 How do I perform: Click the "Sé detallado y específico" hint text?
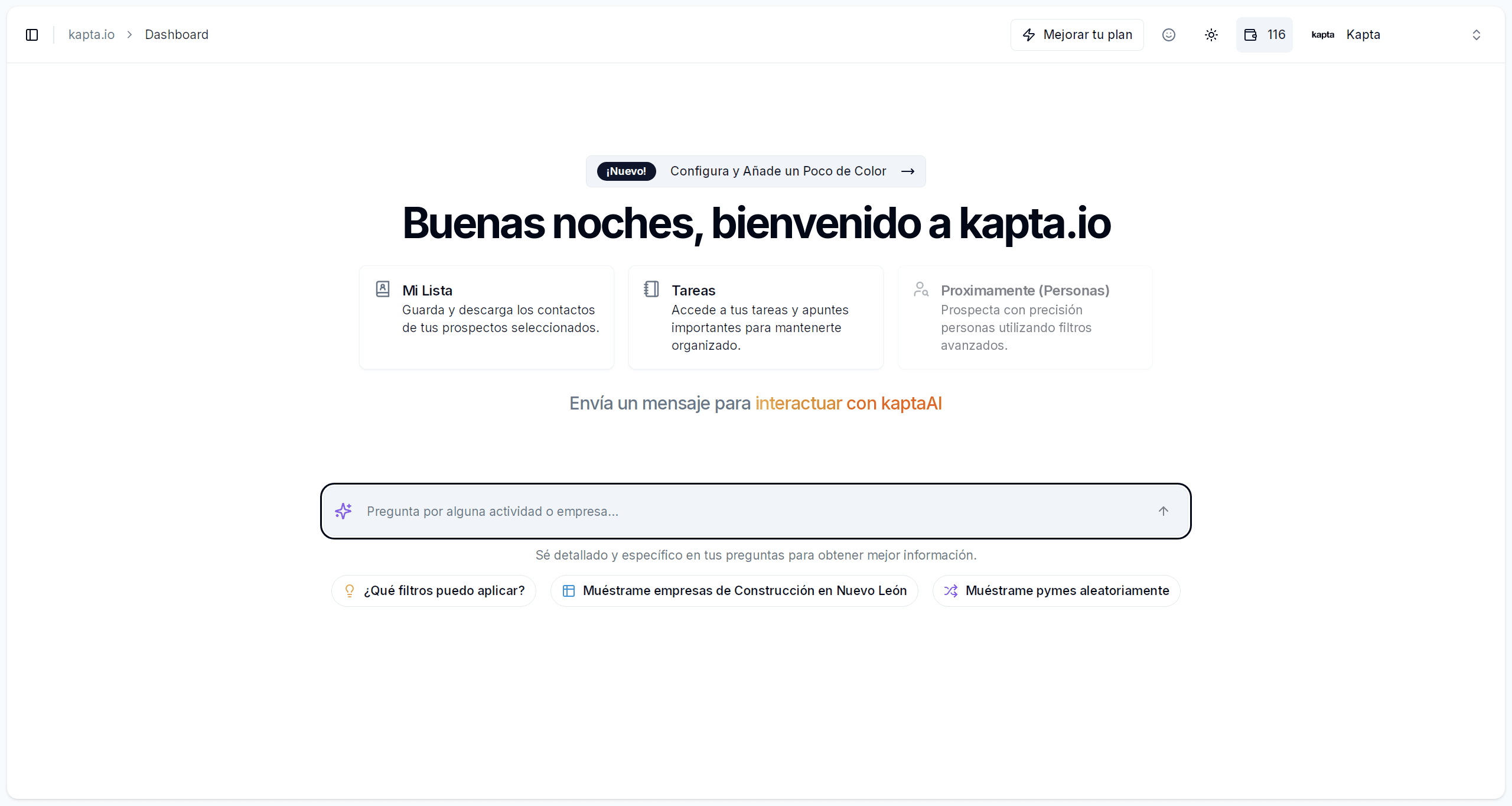756,555
